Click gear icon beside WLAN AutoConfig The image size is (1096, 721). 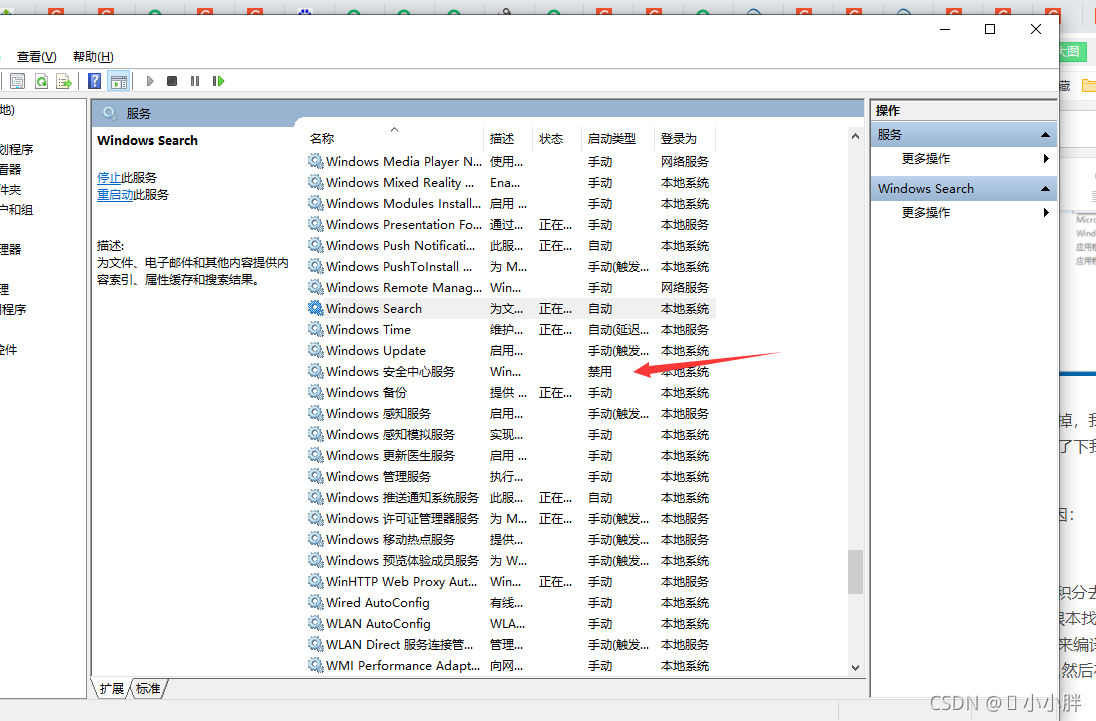(x=316, y=623)
